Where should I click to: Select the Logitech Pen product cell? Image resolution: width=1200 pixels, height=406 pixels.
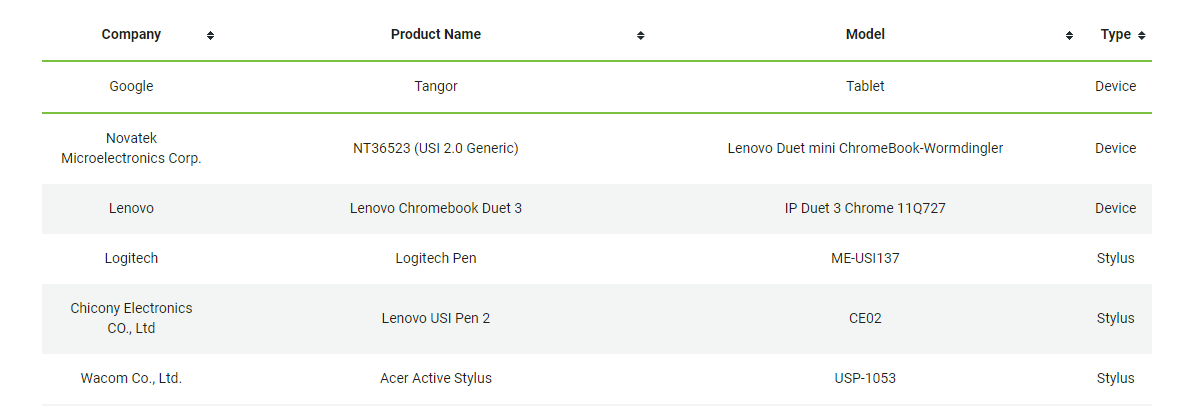coord(436,258)
